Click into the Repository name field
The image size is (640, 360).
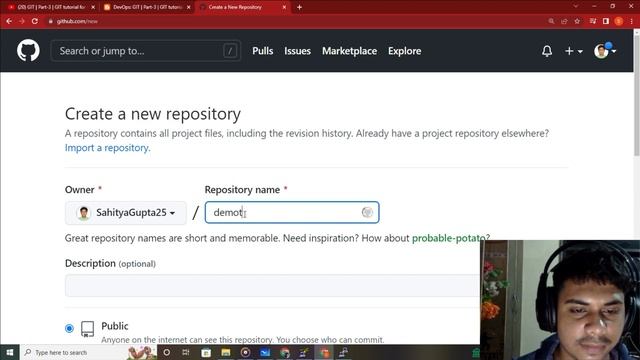point(292,212)
